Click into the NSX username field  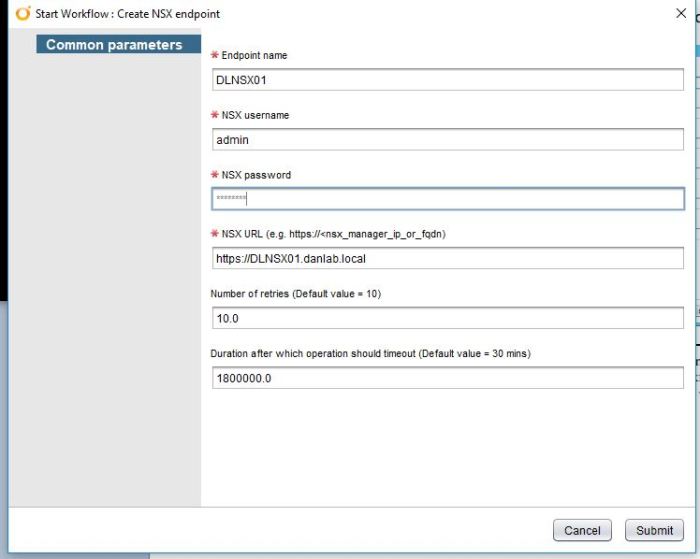coord(447,140)
